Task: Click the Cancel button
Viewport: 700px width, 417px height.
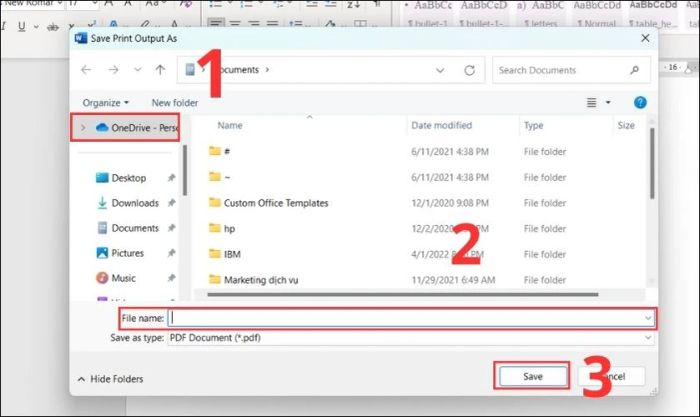Action: tap(612, 376)
